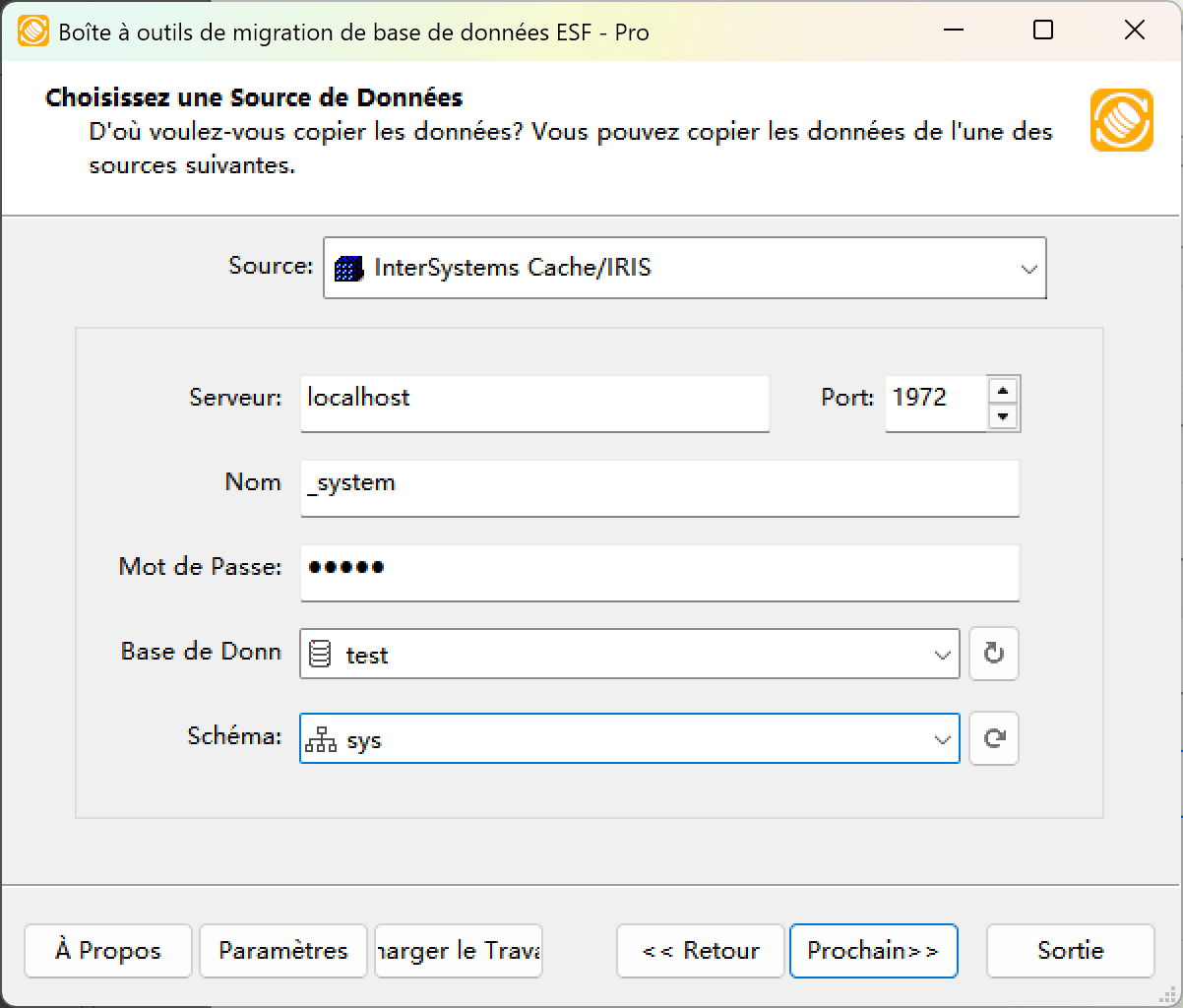Screen dimensions: 1183x1008
Task: Open the Paramètres dialog
Action: 282,951
